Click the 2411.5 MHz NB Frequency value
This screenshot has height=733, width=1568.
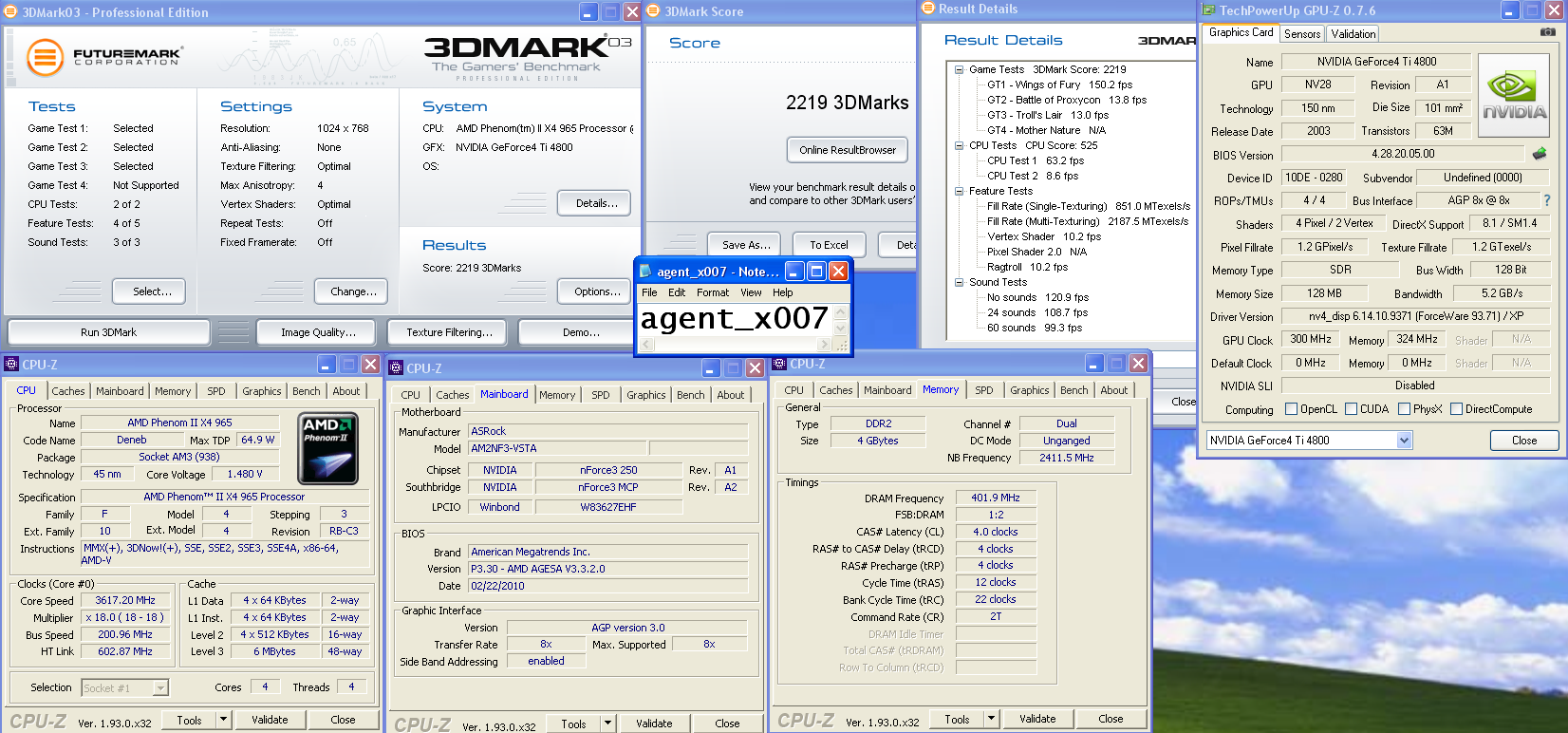tap(1066, 458)
